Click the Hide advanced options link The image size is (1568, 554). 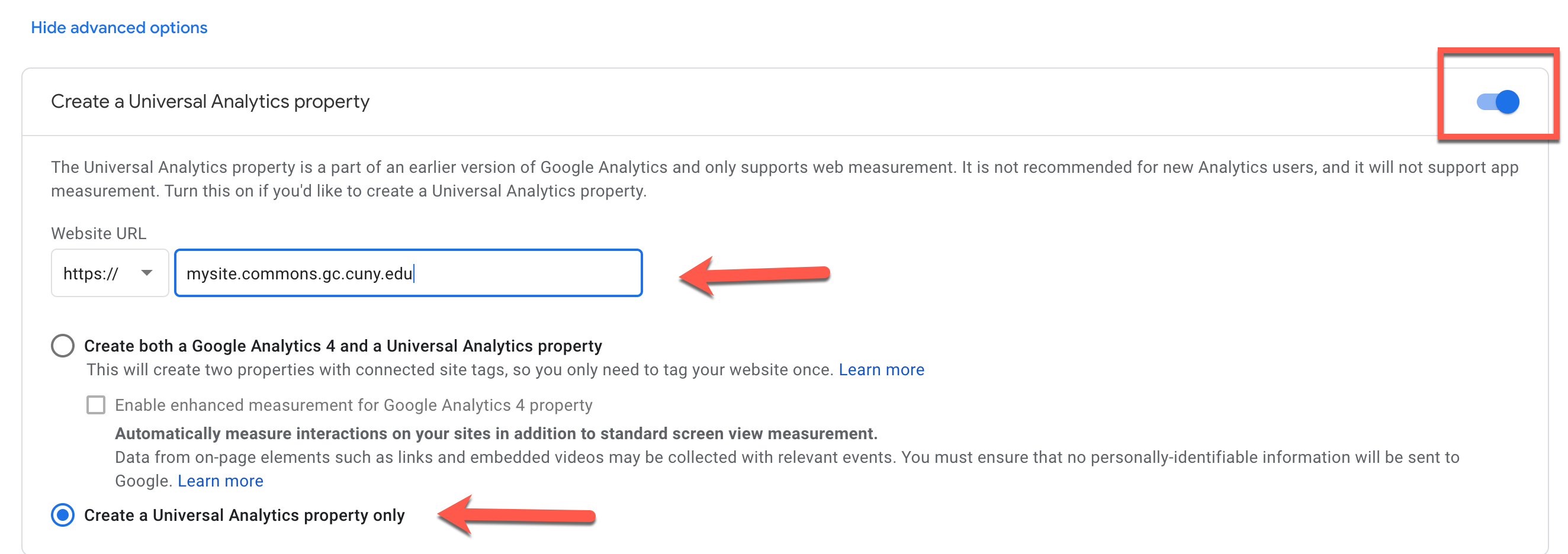coord(118,28)
